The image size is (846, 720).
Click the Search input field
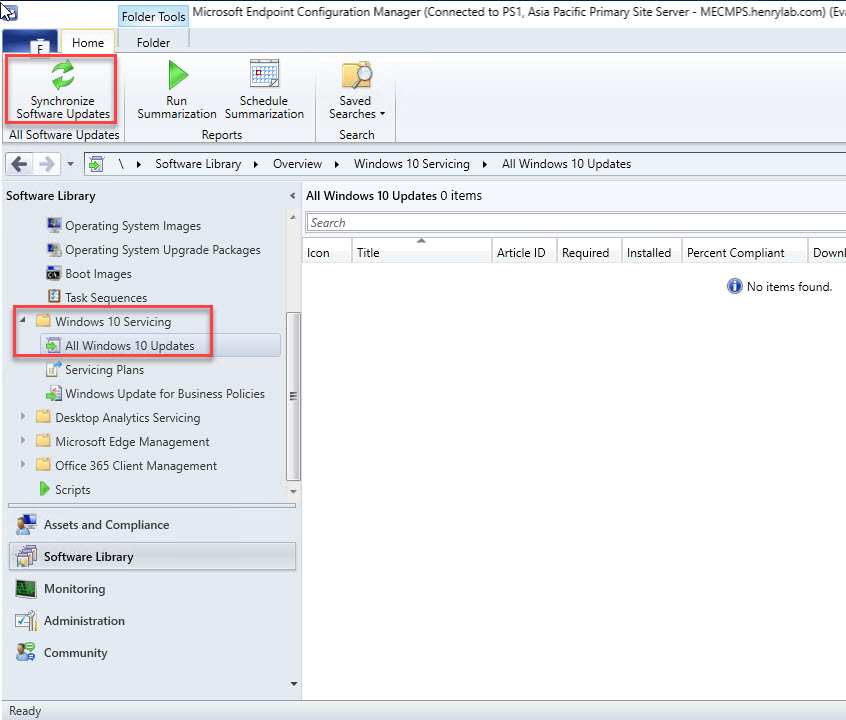pyautogui.click(x=570, y=223)
